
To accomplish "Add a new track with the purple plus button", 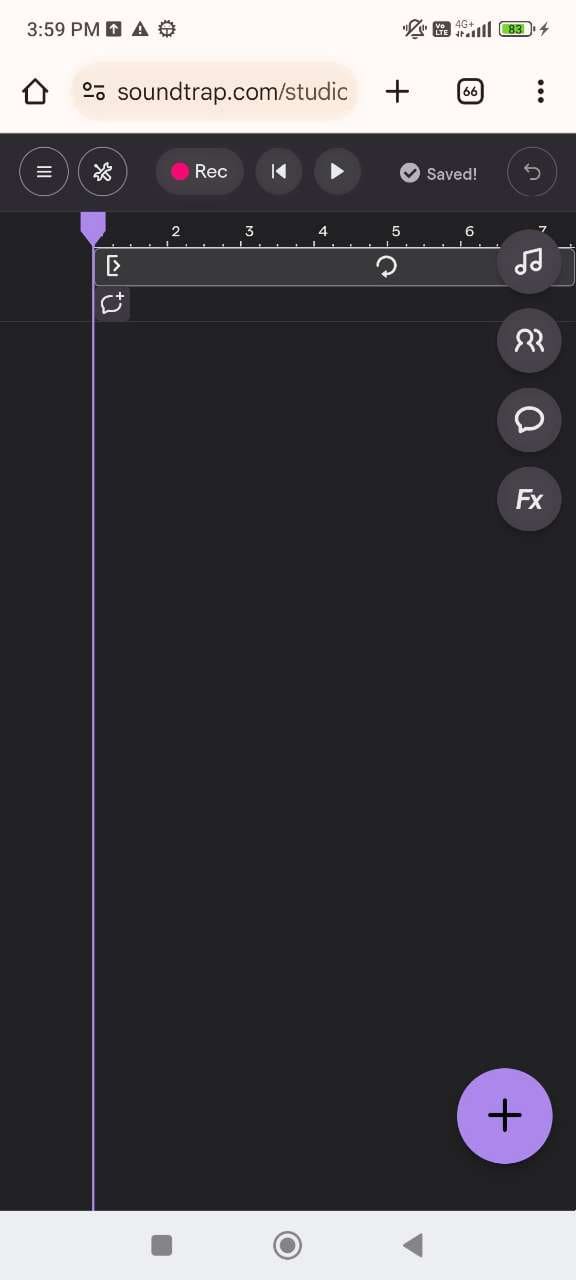I will [x=504, y=1115].
